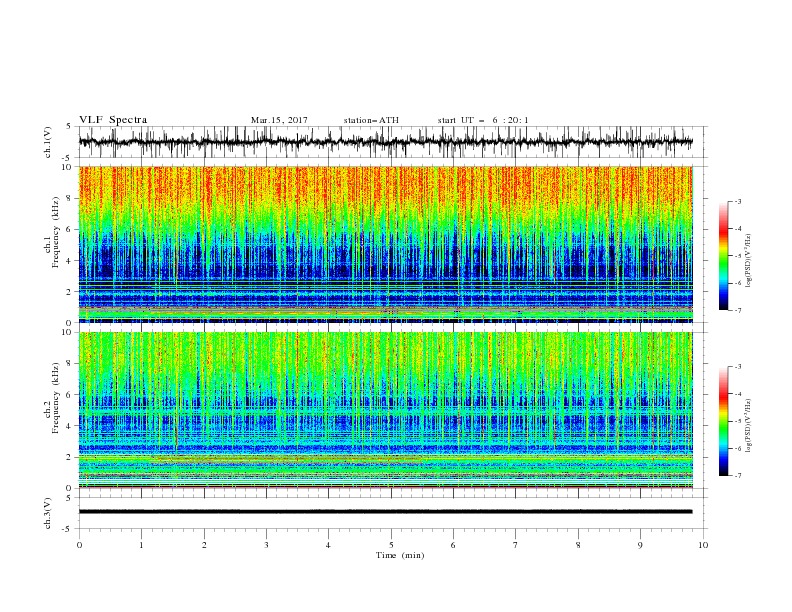Click the ch.1 spectrogram color scale bar
Image resolution: width=792 pixels, height=612 pixels.
click(x=723, y=256)
